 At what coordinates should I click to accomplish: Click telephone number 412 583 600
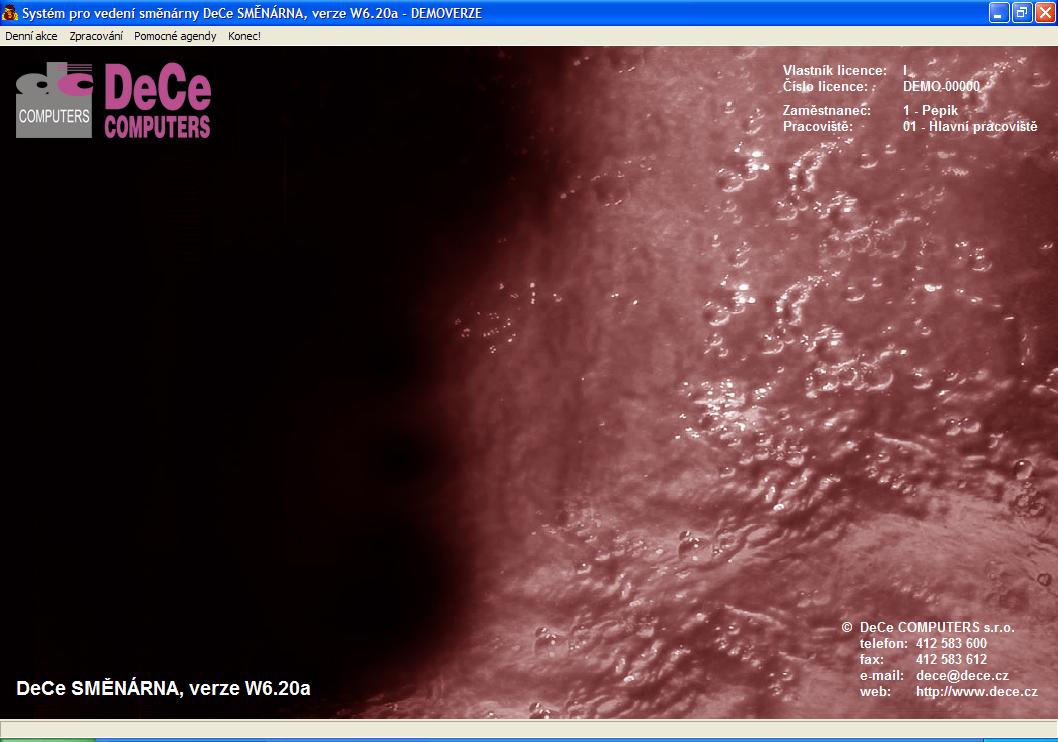coord(951,643)
